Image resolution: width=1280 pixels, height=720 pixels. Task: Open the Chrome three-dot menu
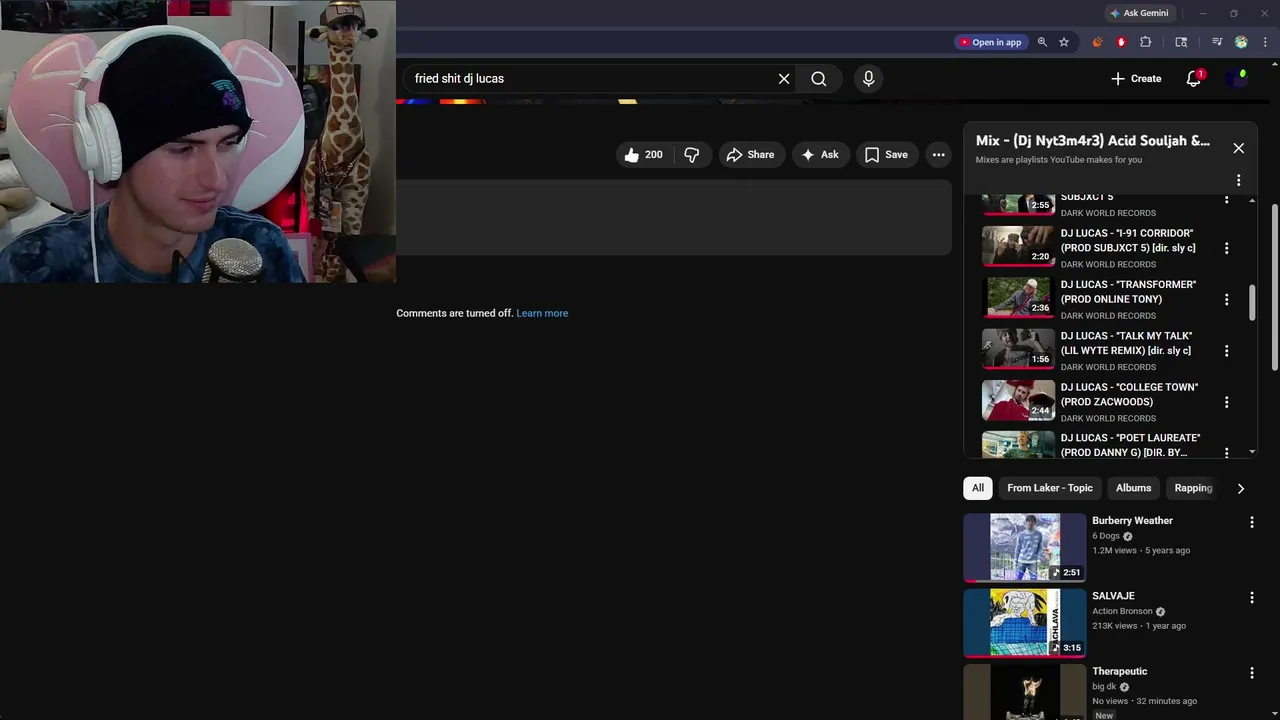1266,42
